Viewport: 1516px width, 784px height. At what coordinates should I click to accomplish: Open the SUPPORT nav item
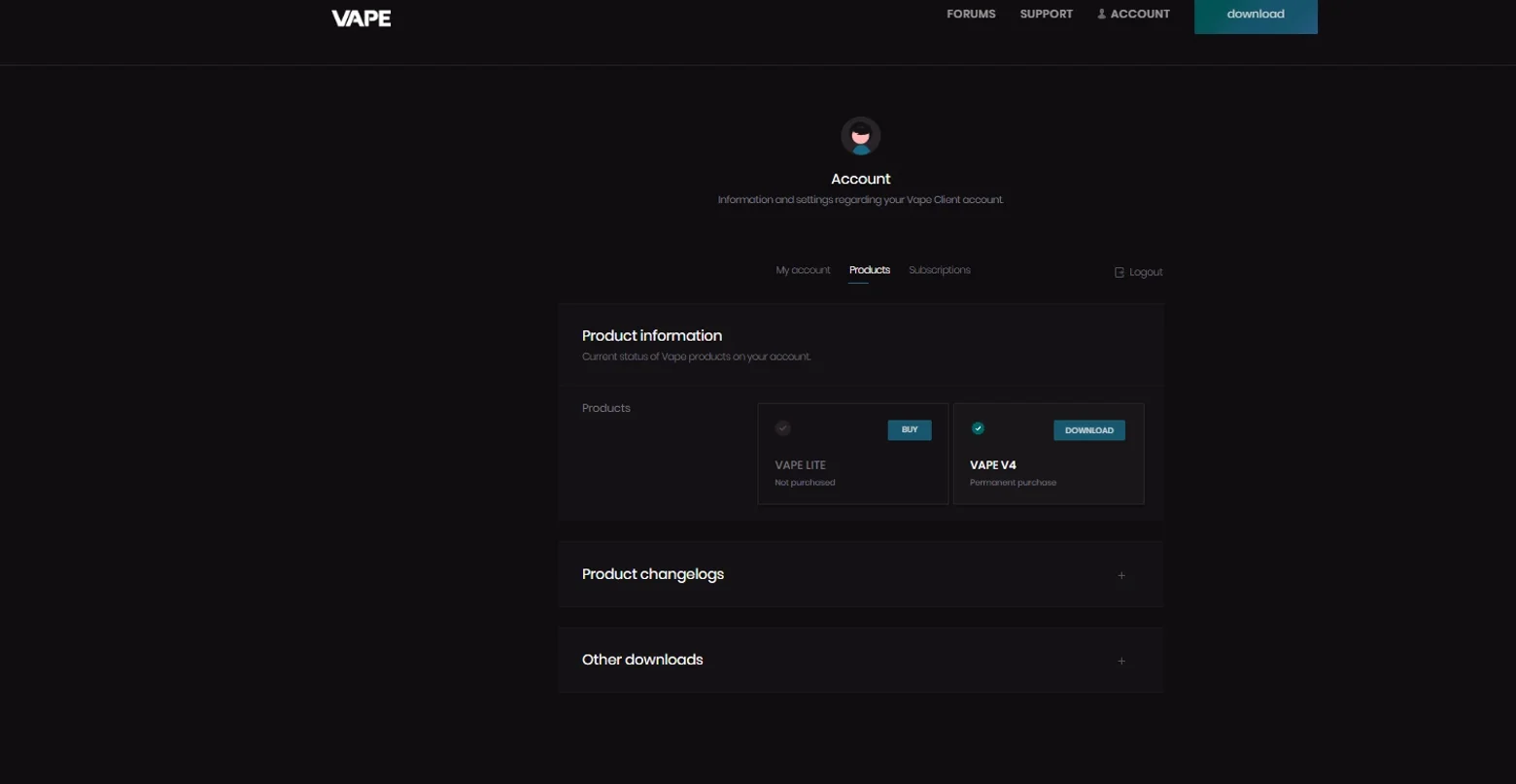click(1047, 14)
